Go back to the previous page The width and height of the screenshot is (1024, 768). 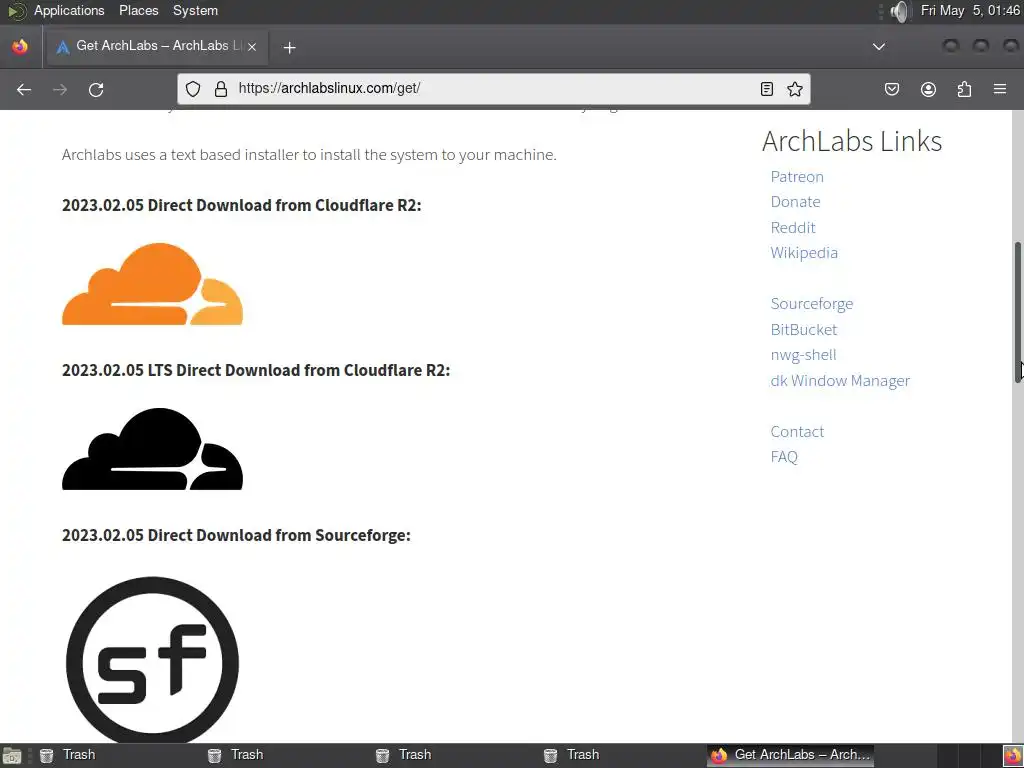click(x=24, y=89)
